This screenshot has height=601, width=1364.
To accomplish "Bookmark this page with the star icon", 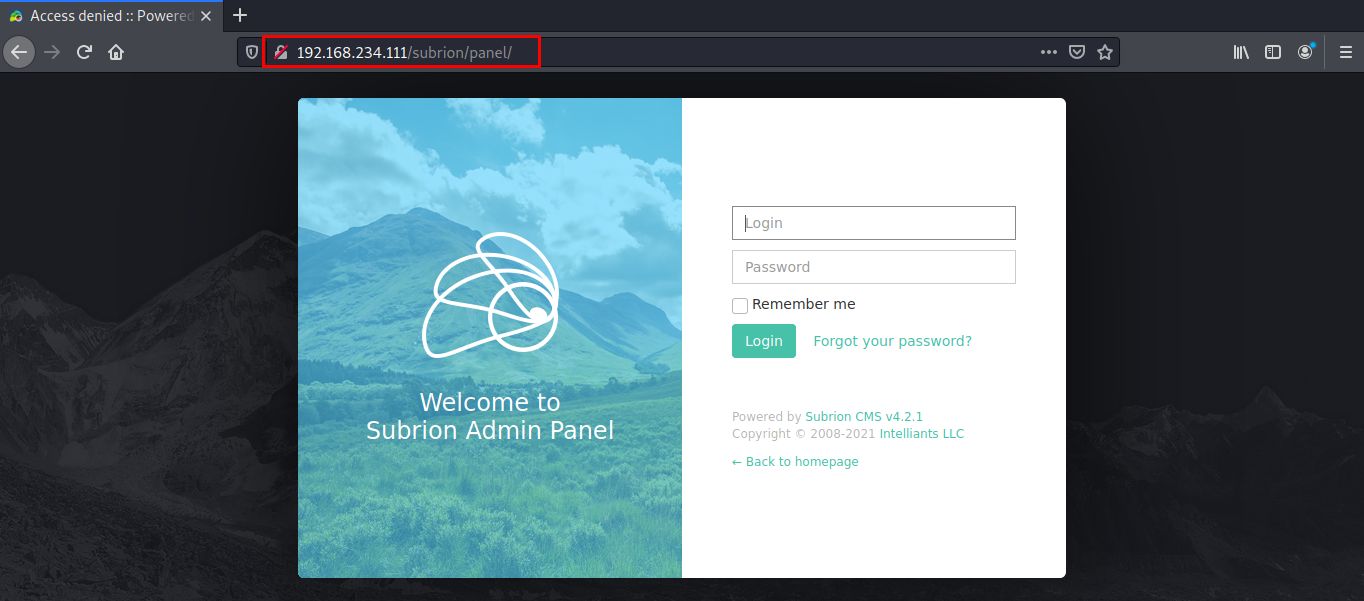I will [x=1105, y=52].
